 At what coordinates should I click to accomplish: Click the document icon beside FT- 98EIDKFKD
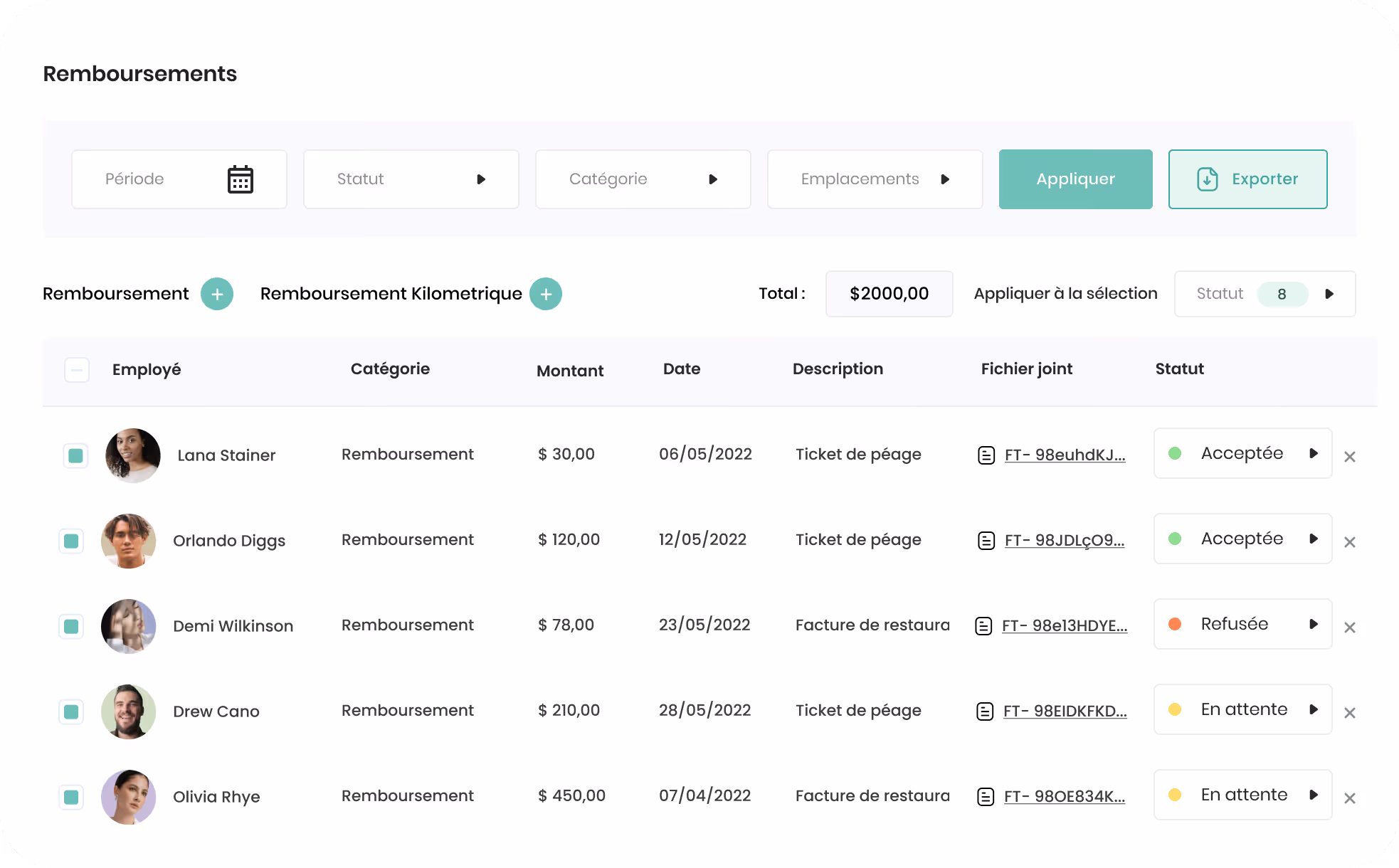[x=985, y=711]
